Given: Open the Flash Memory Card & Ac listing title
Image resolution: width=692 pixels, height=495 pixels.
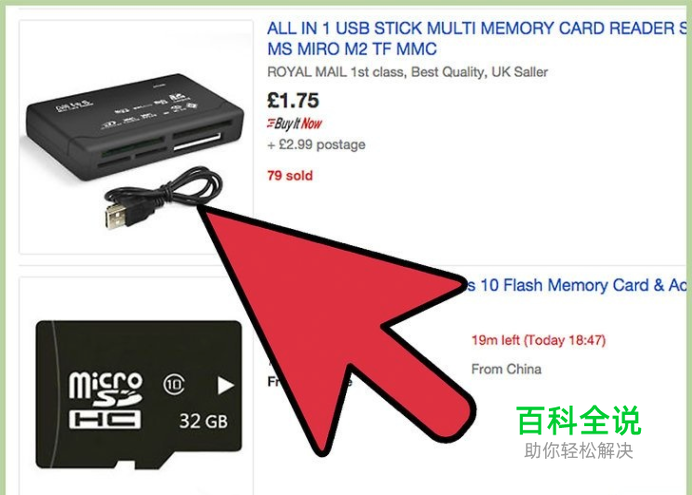Looking at the screenshot, I should 576,285.
